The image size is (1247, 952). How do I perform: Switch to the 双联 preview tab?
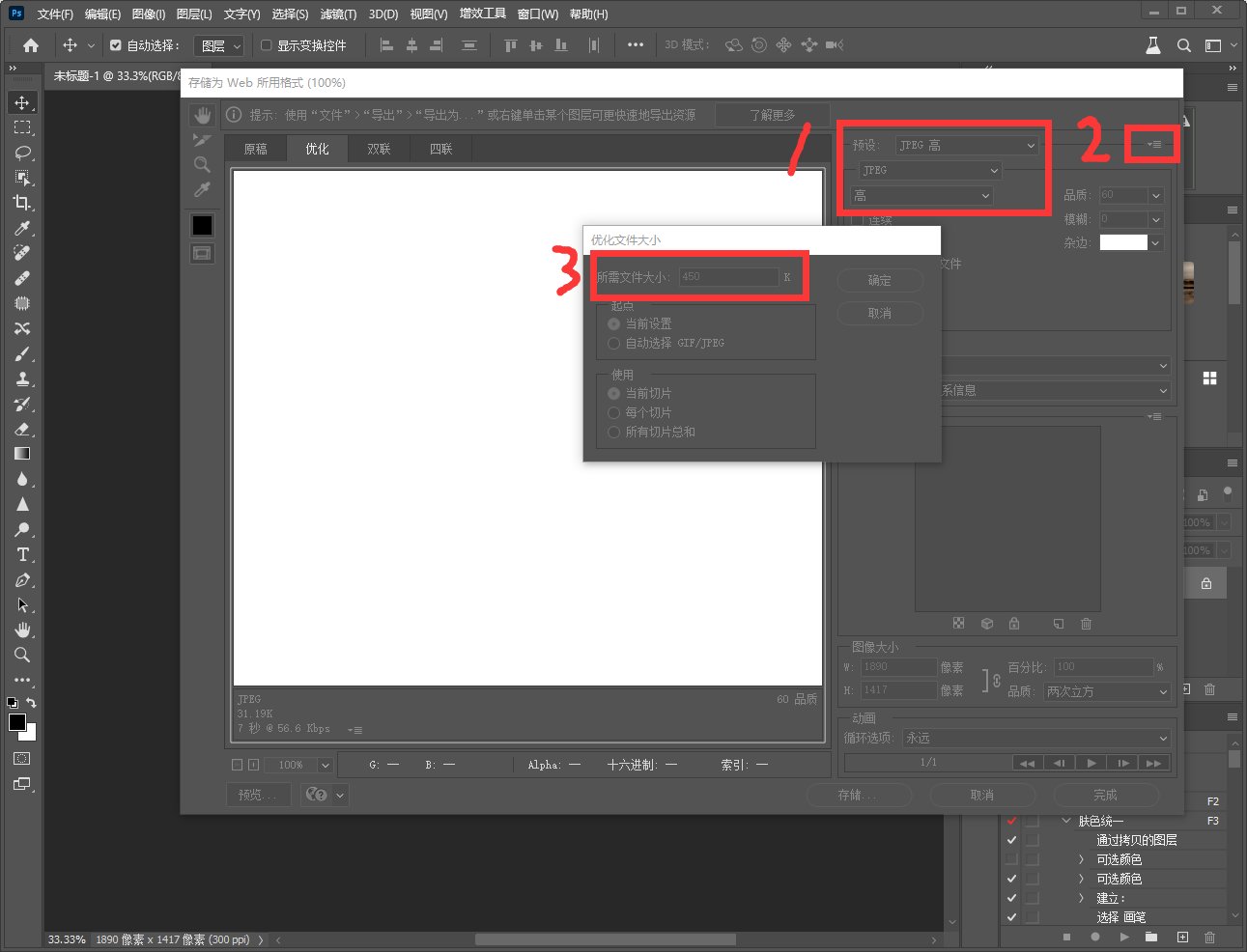coord(379,149)
